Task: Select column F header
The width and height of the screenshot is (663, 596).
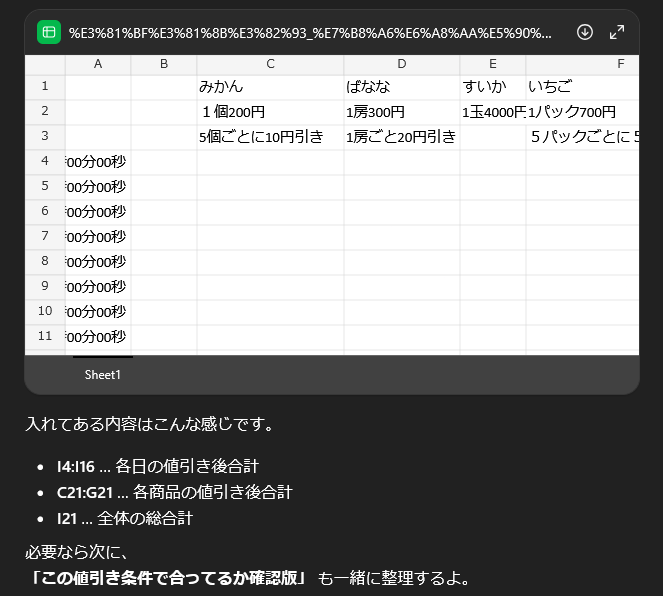Action: pyautogui.click(x=620, y=64)
